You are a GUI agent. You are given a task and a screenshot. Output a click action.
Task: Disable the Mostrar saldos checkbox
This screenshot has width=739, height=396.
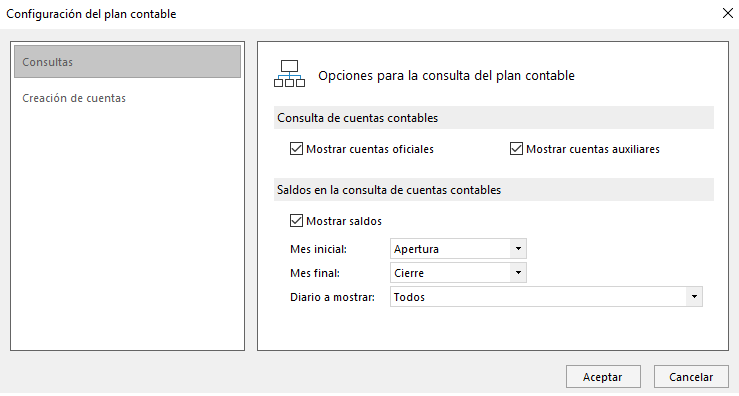(x=296, y=221)
